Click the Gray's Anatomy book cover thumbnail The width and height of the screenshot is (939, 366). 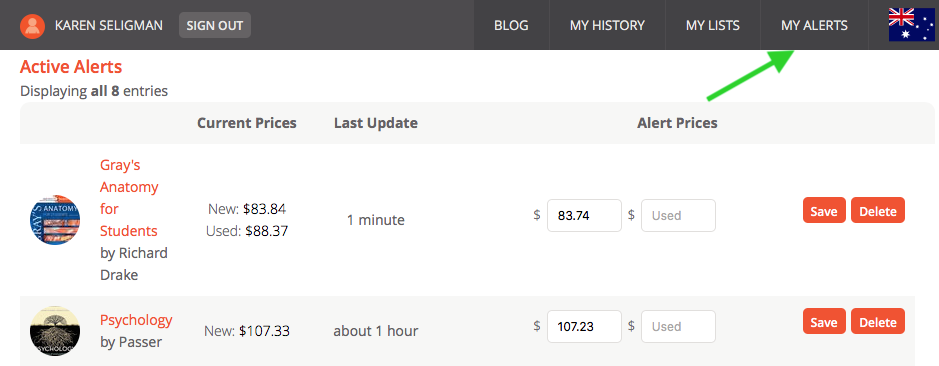[55, 219]
